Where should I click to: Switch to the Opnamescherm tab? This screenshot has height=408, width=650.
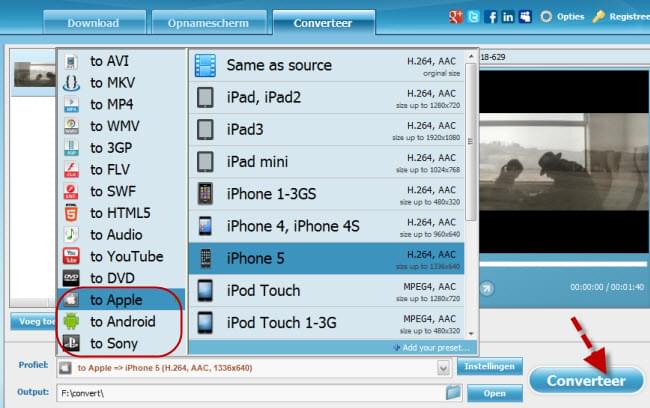point(209,23)
